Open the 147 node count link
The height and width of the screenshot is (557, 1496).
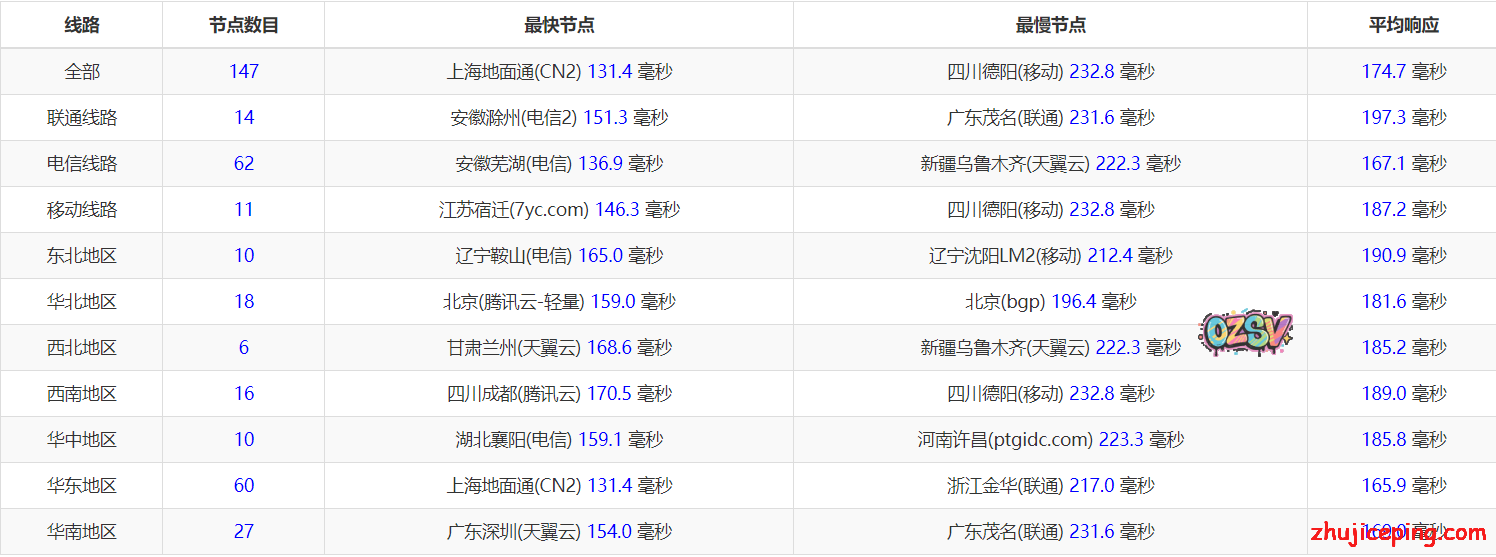tap(244, 71)
